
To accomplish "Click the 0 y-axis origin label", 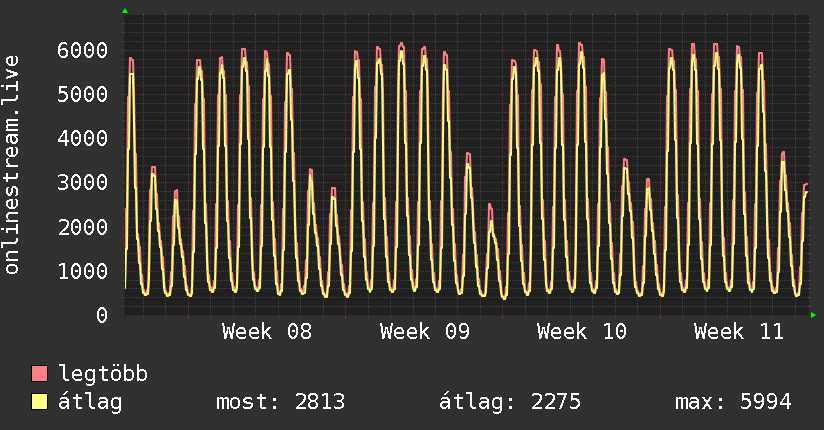I will pyautogui.click(x=102, y=315).
